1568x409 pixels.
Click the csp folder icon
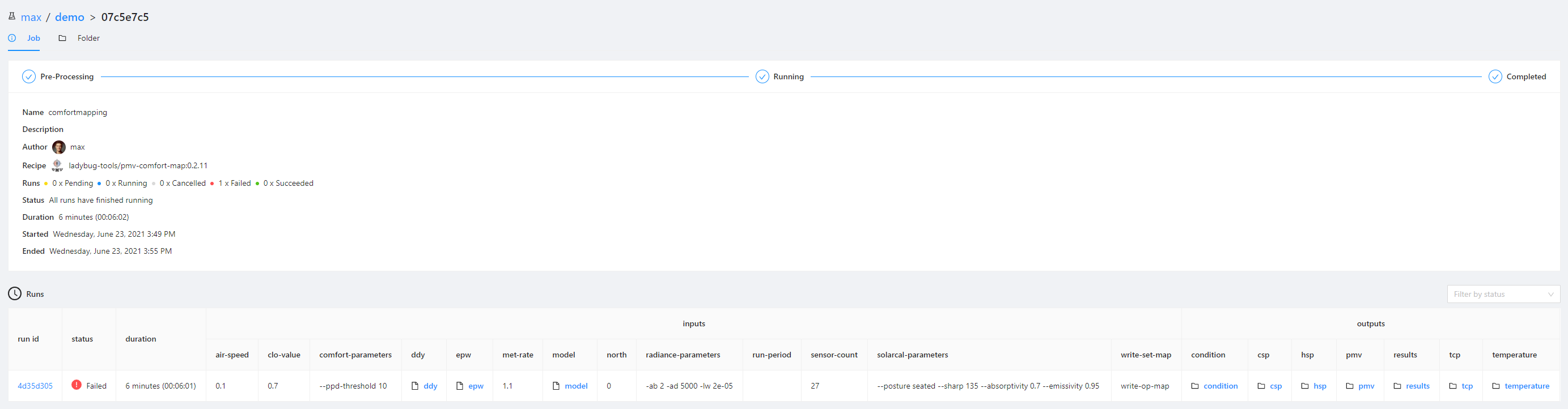[1261, 386]
